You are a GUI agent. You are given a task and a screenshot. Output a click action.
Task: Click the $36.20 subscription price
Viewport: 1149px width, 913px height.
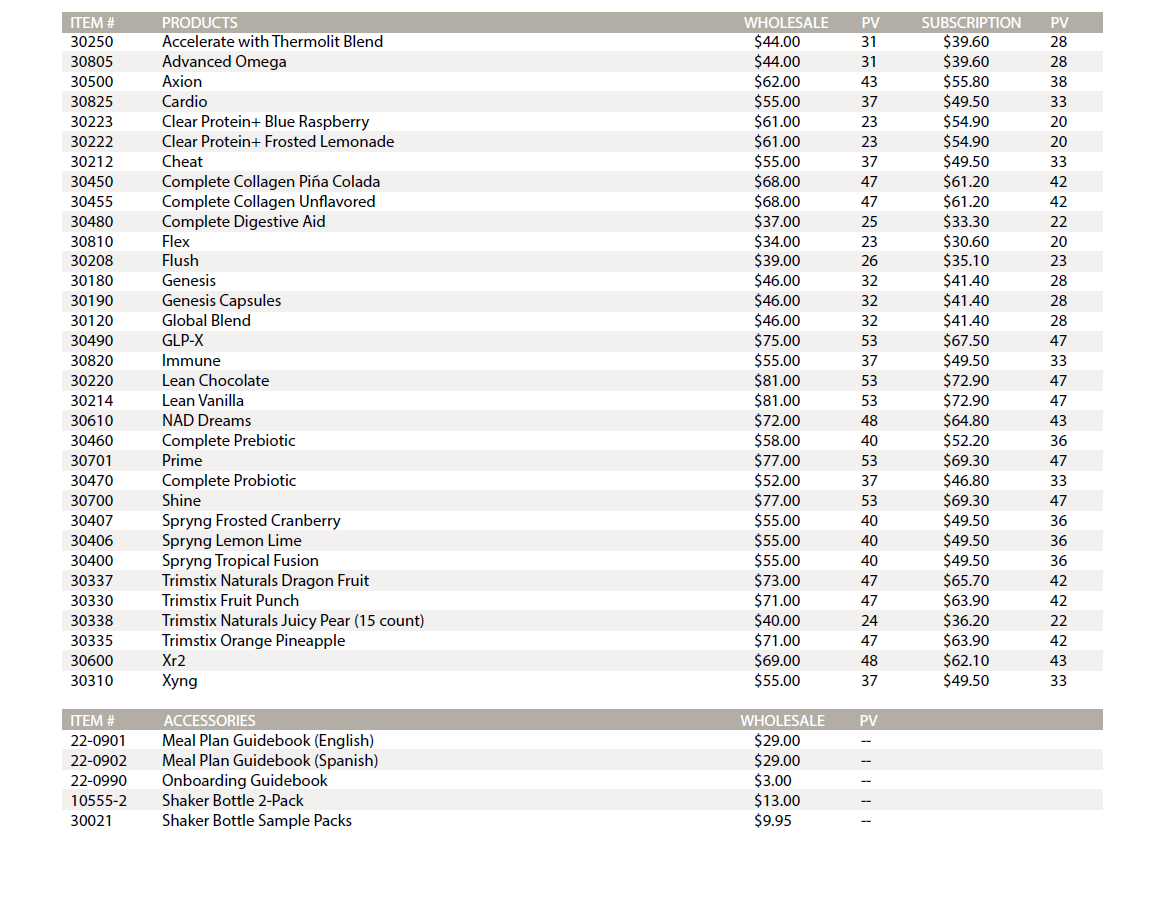point(966,621)
